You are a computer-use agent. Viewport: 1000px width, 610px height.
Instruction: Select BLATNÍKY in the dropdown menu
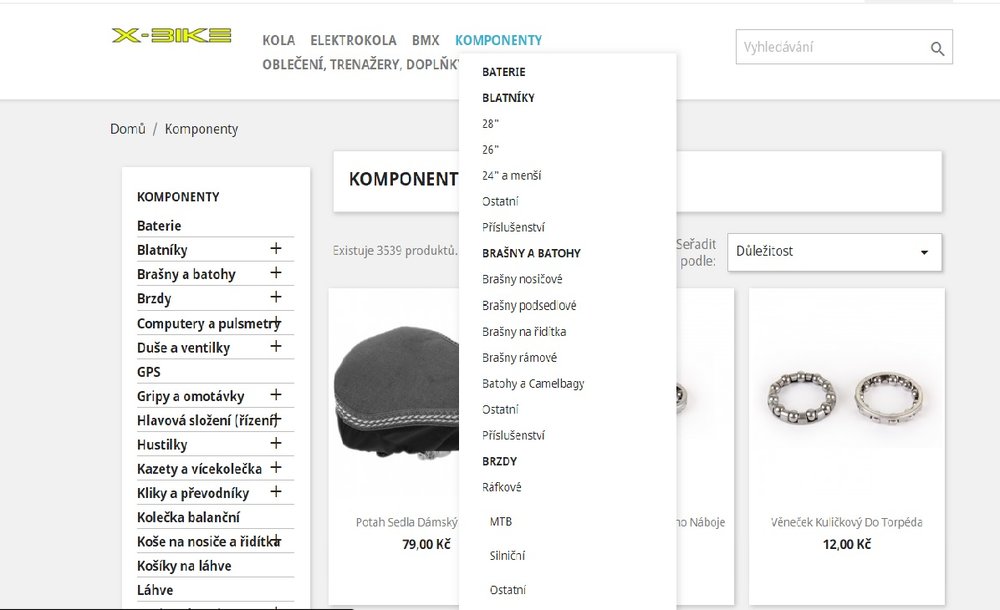tap(508, 98)
